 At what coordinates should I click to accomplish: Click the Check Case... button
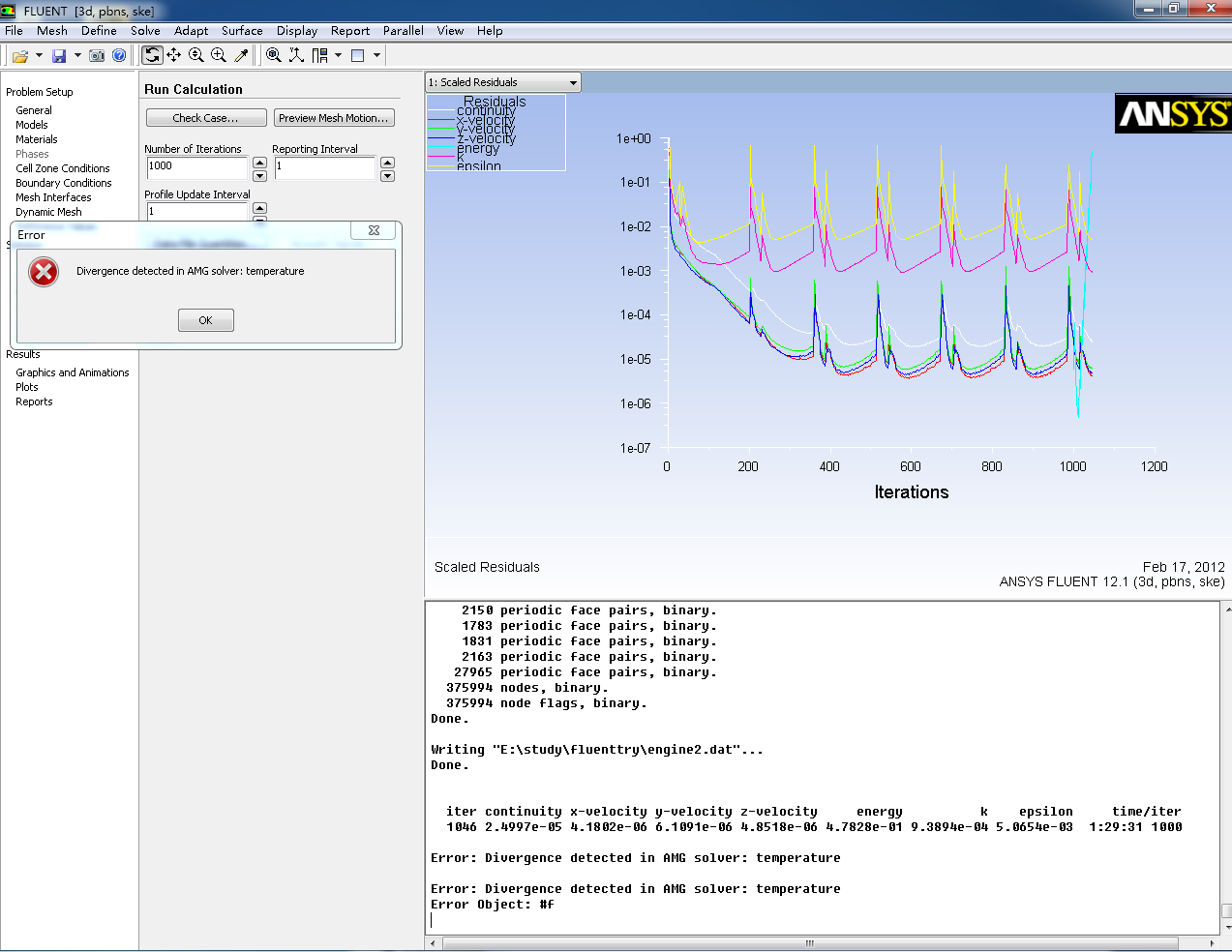(205, 118)
